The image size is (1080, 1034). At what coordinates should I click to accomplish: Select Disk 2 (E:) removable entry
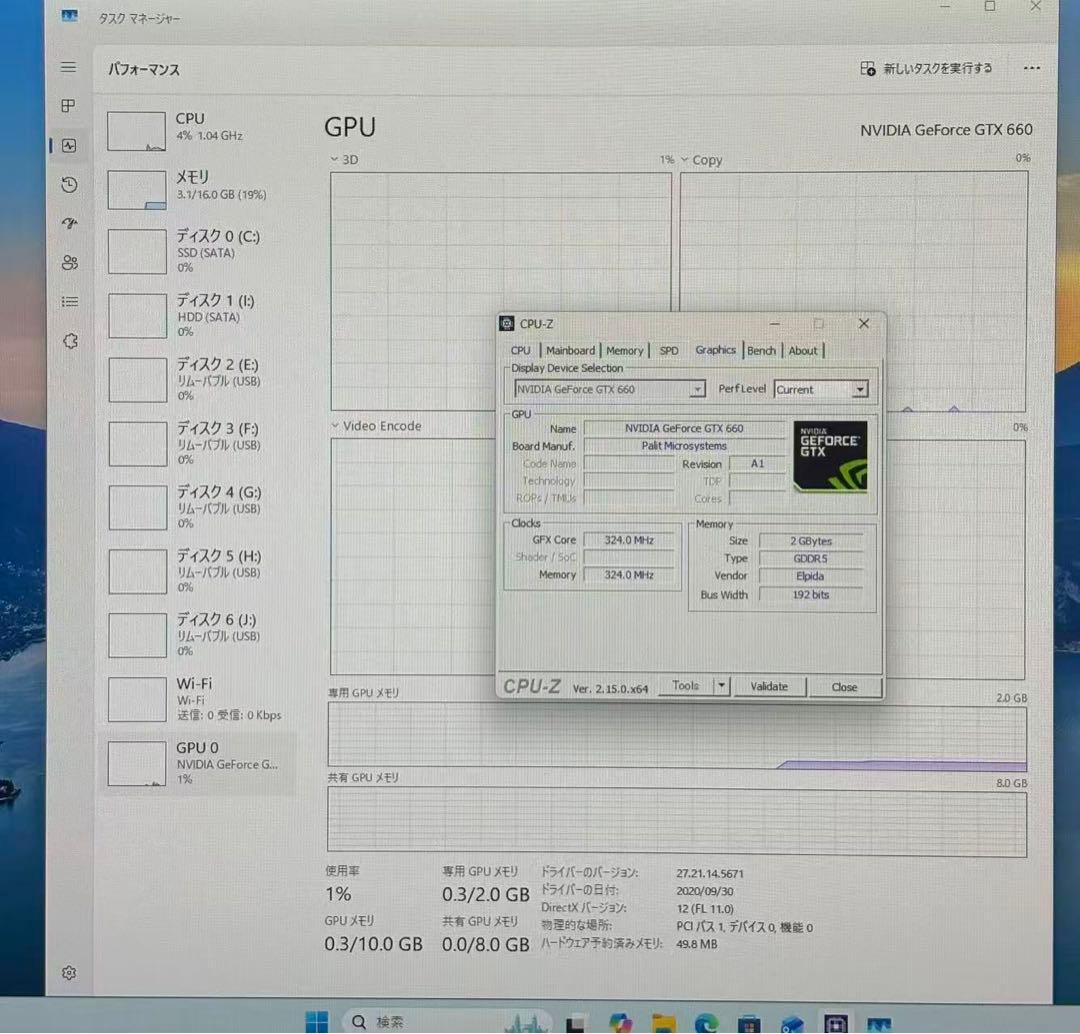pos(200,379)
